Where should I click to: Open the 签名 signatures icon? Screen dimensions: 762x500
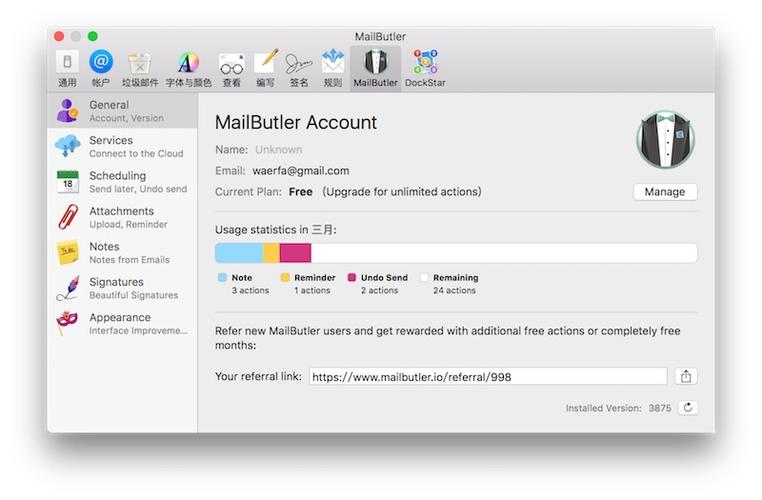coord(298,63)
